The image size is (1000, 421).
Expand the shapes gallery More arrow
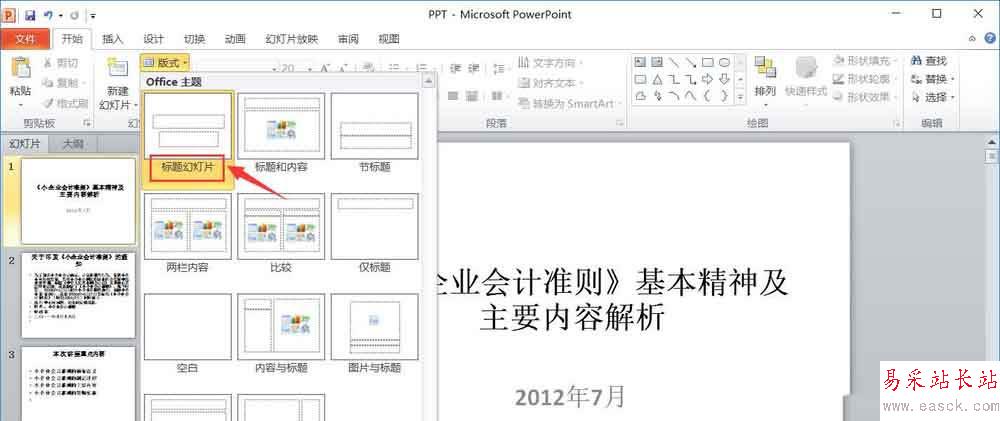(x=740, y=97)
